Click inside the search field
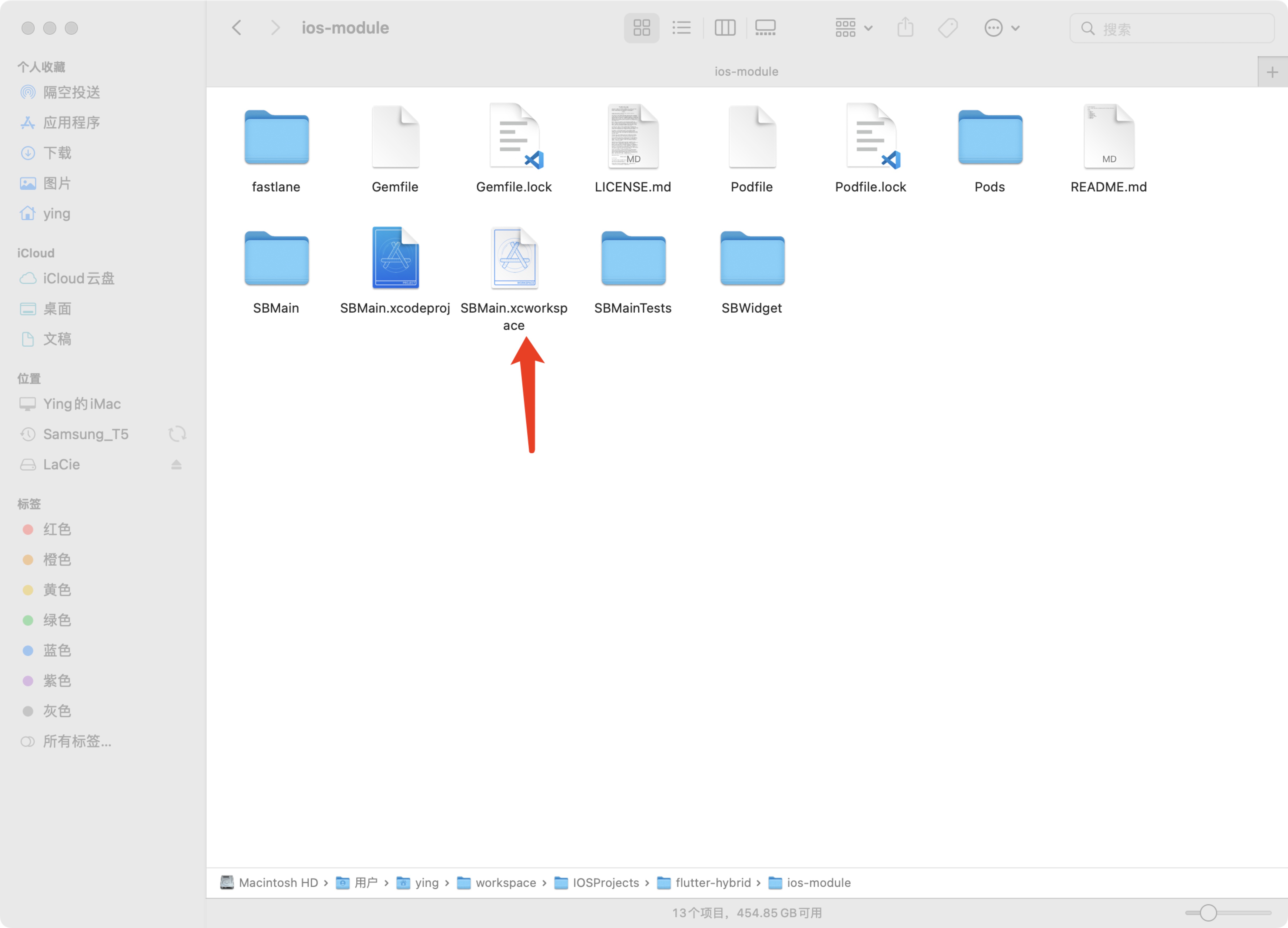Viewport: 1288px width, 928px height. pyautogui.click(x=1170, y=28)
